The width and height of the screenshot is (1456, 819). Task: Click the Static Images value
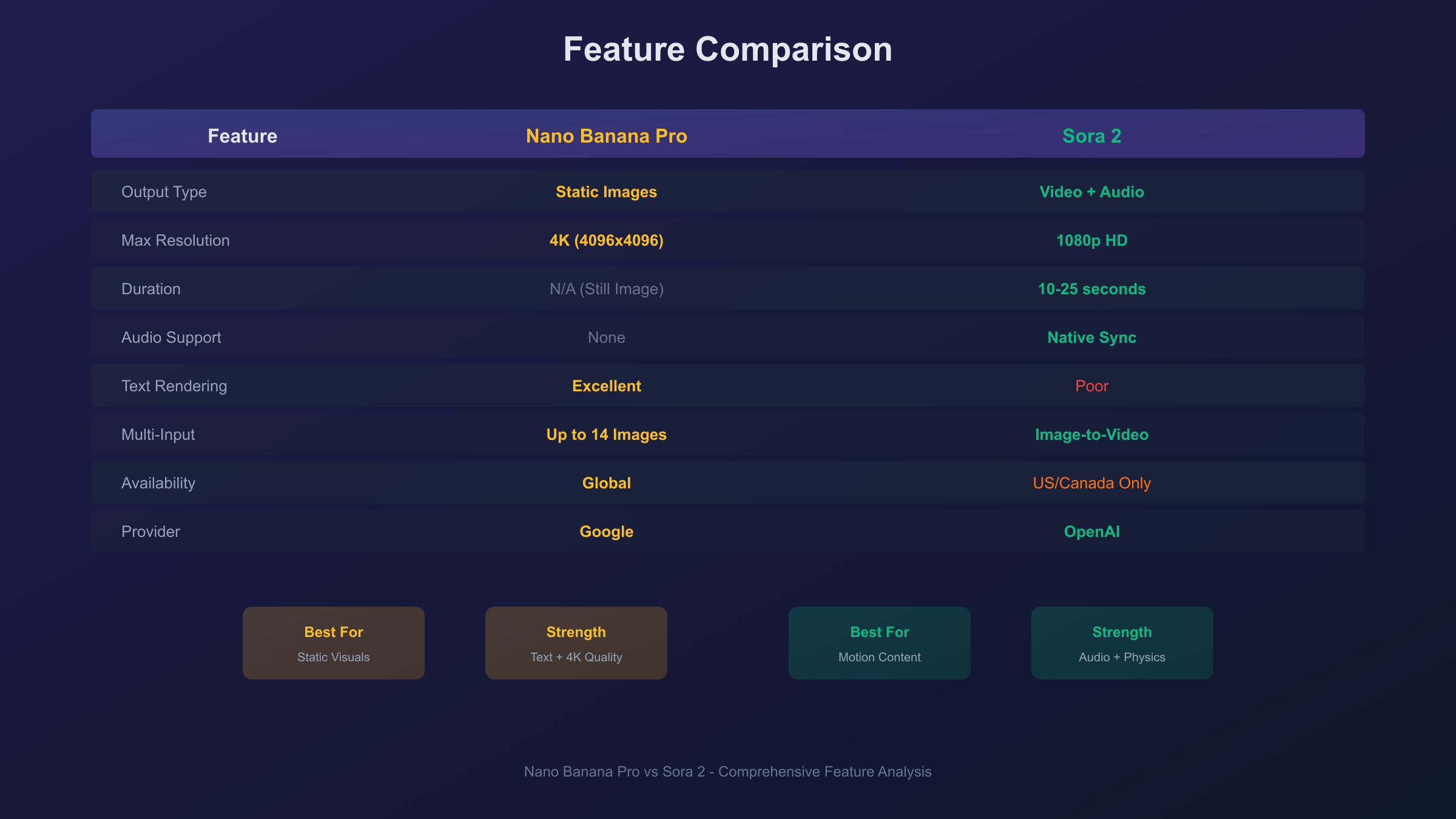coord(606,191)
